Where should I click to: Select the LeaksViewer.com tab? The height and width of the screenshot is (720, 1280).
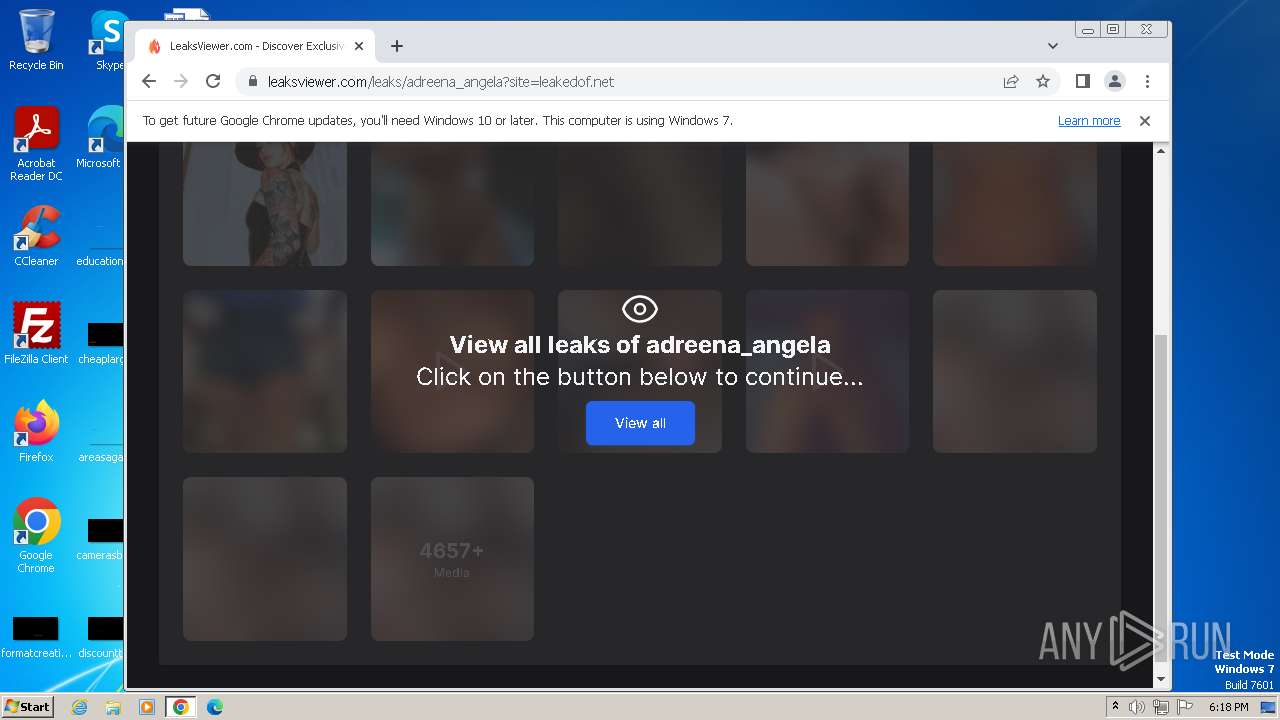click(255, 46)
